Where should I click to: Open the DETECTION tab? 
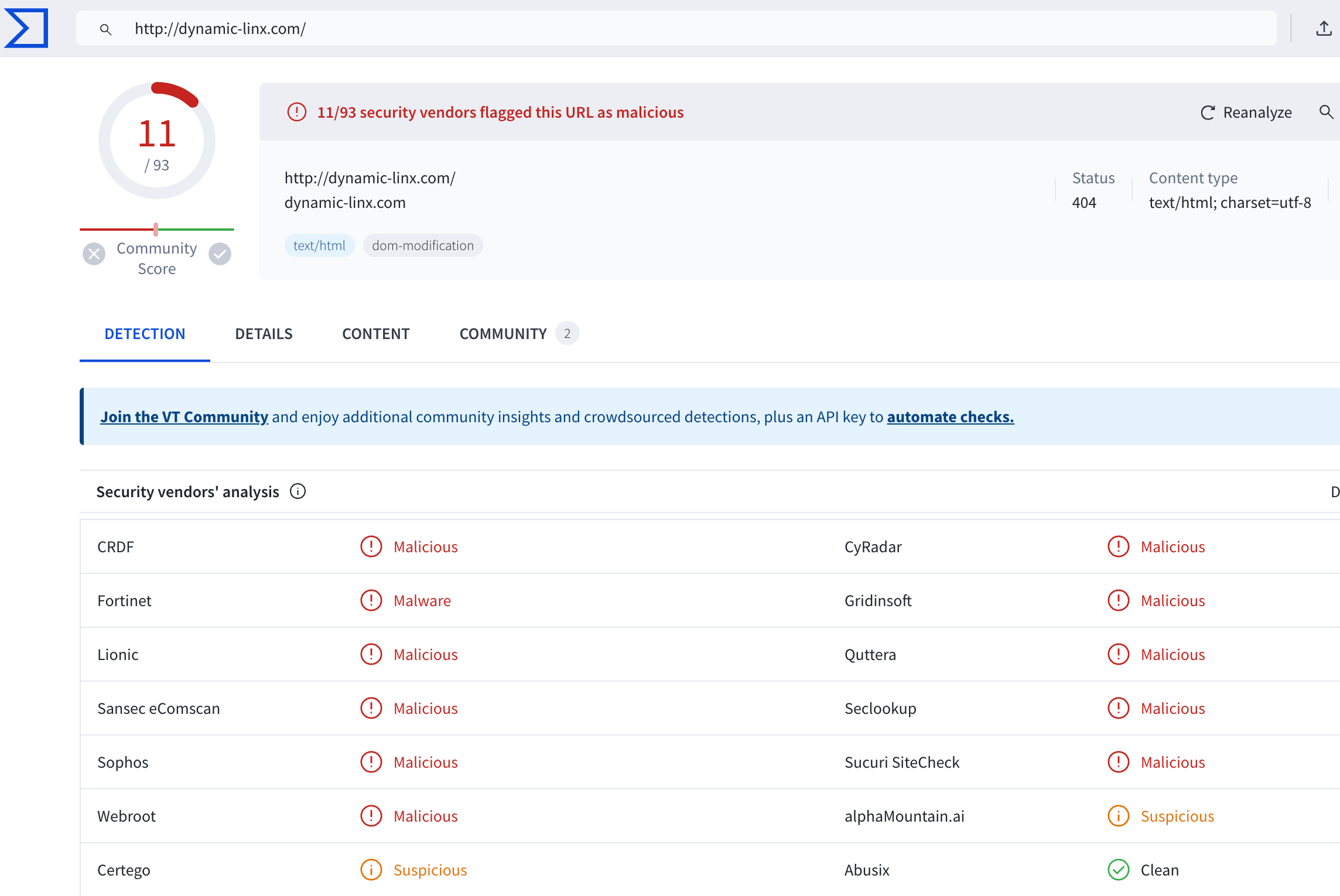(x=145, y=334)
